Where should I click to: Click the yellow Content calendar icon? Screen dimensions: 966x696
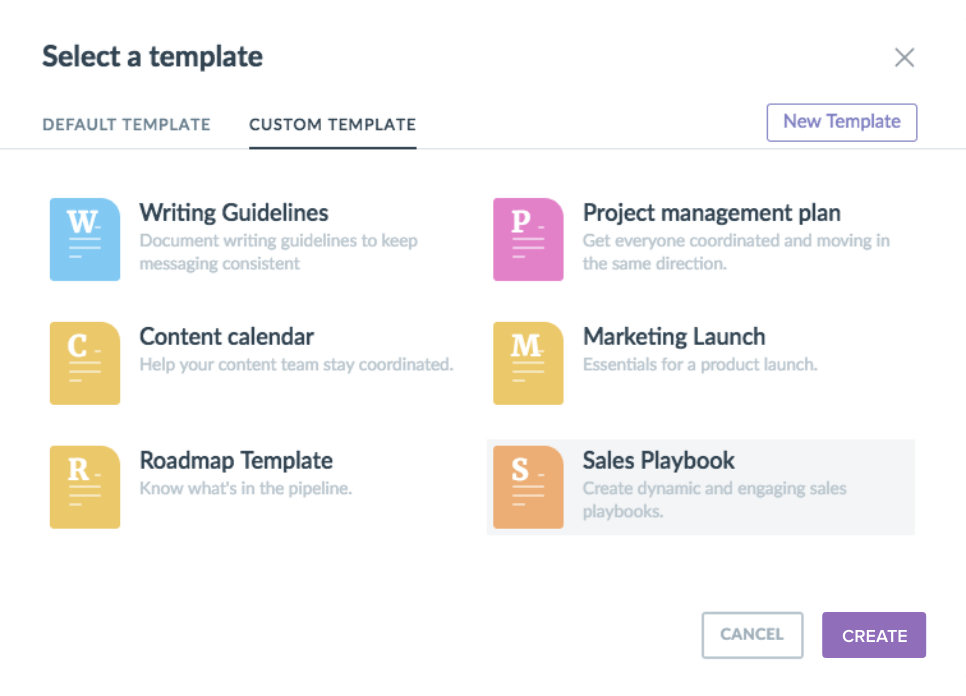(x=85, y=363)
